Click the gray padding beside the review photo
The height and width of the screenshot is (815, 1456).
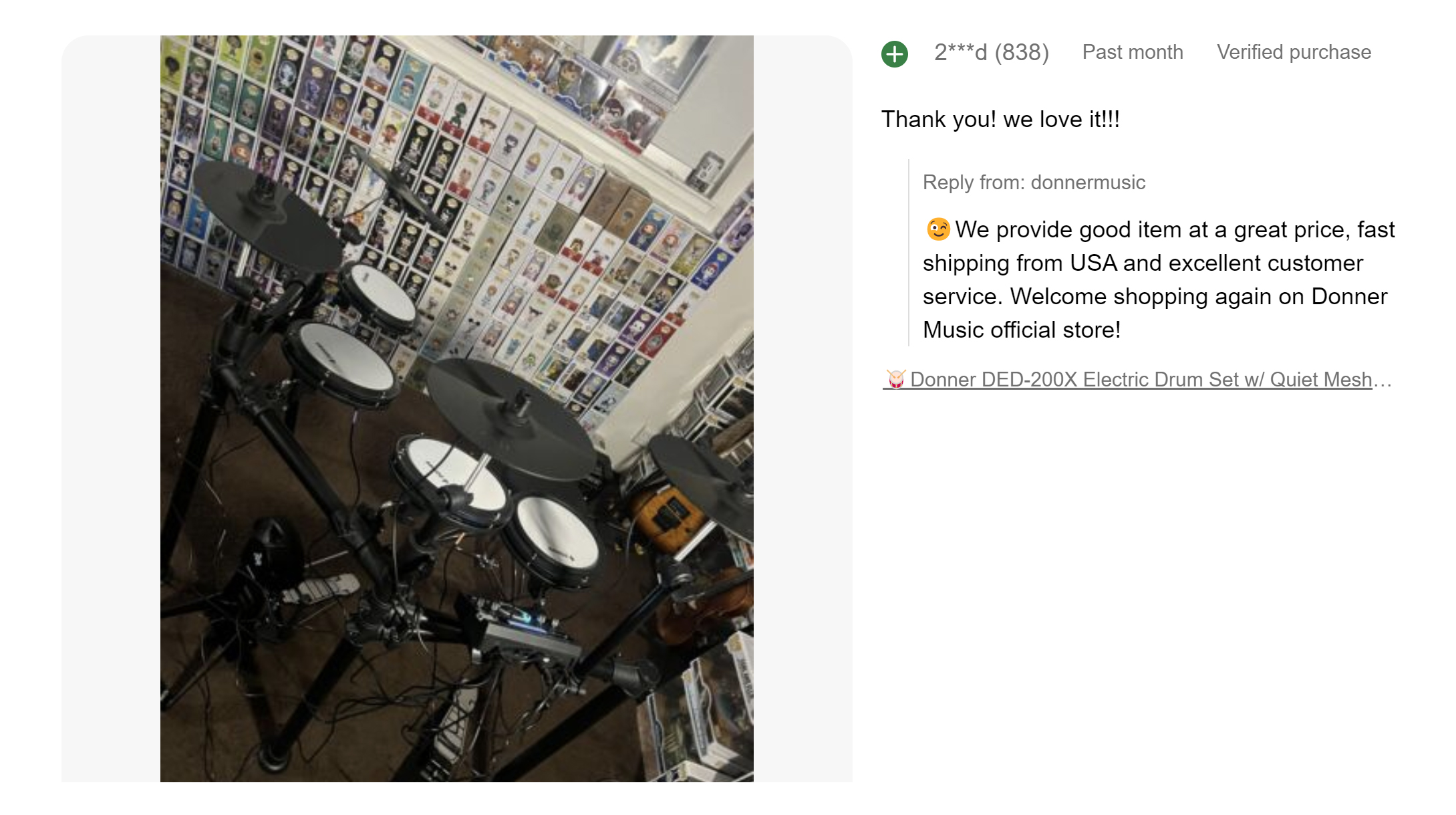tap(111, 409)
